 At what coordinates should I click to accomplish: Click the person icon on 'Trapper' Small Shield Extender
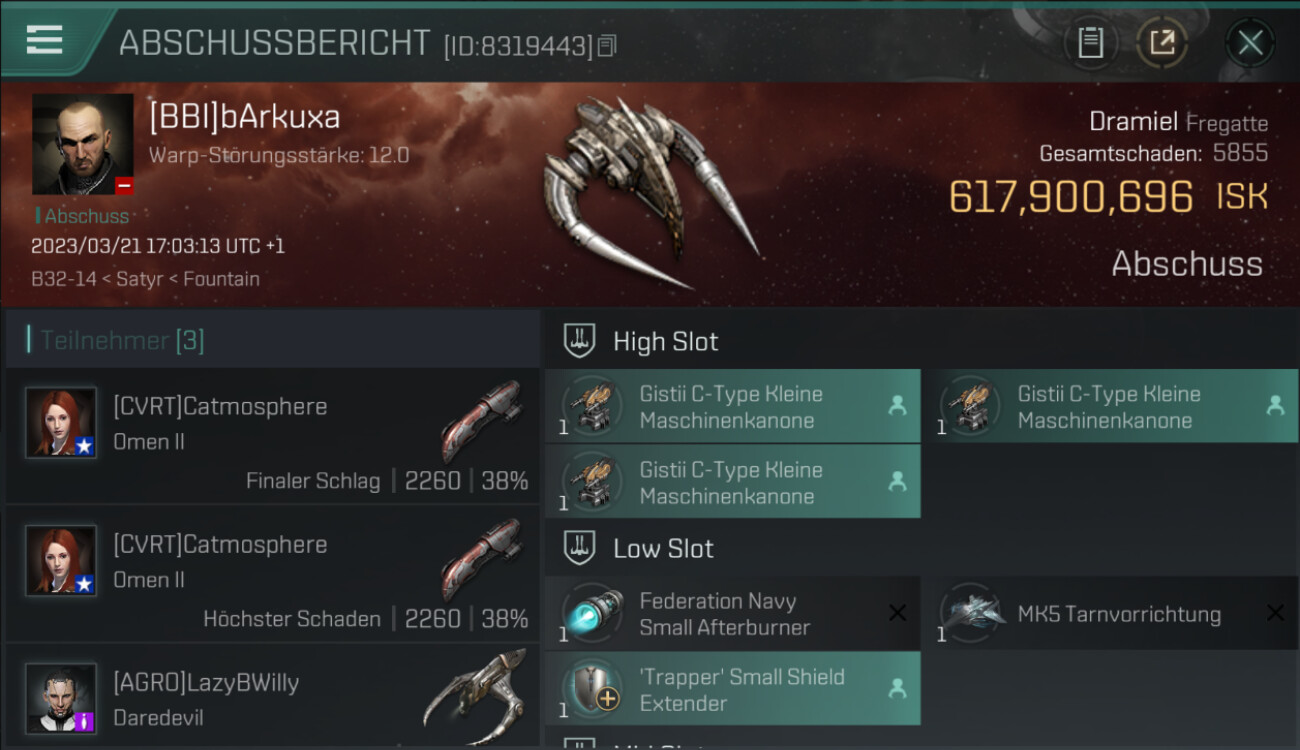point(897,689)
